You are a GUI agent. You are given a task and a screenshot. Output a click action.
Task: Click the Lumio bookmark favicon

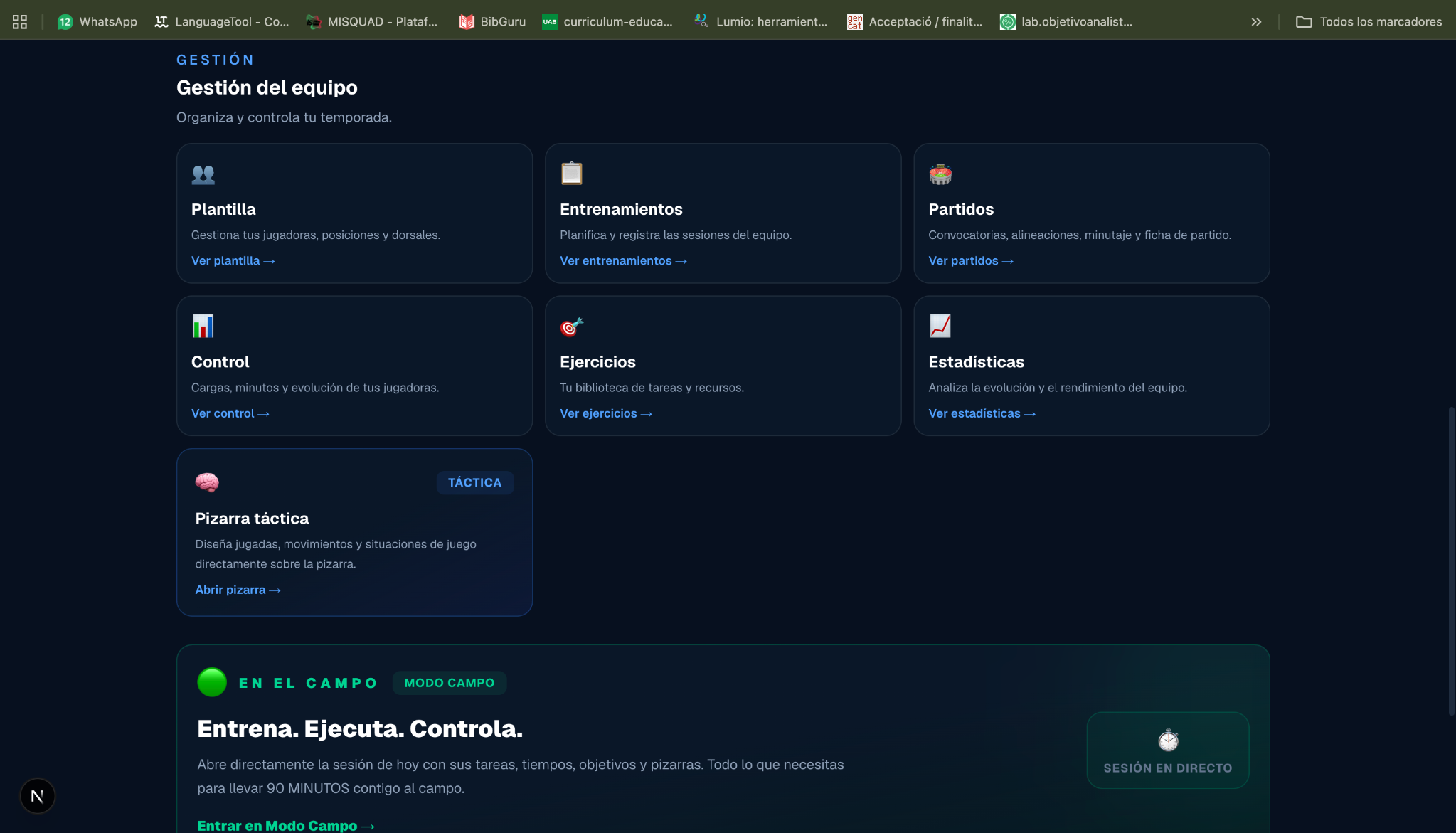click(702, 21)
